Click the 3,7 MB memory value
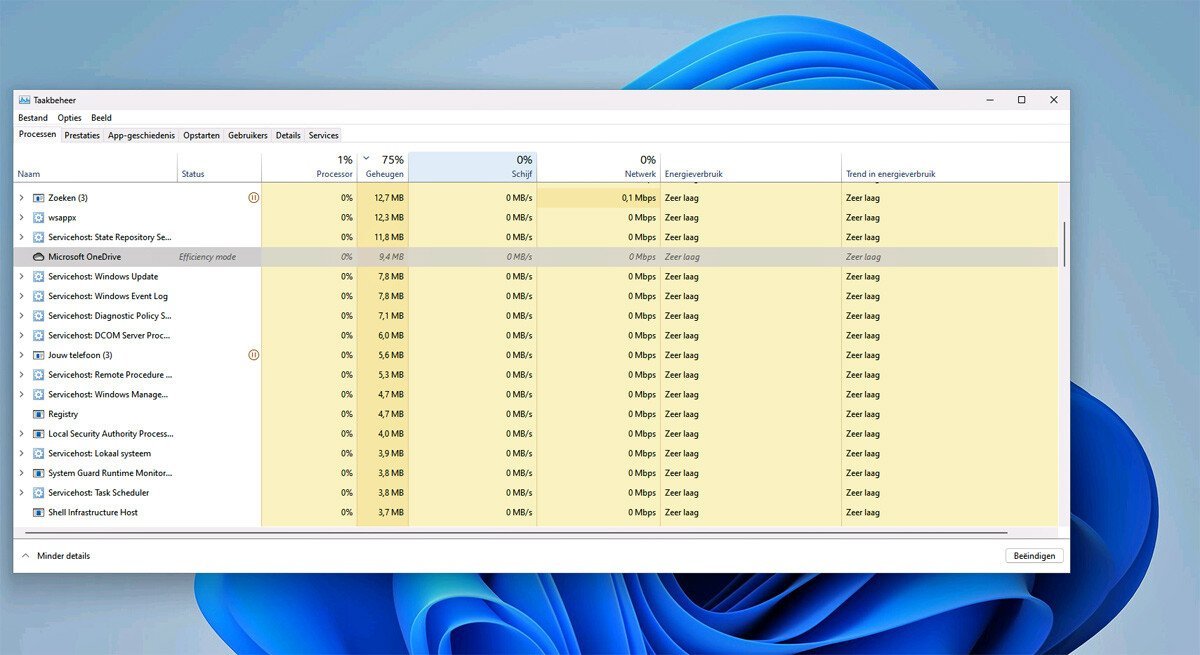1200x655 pixels. click(x=391, y=512)
